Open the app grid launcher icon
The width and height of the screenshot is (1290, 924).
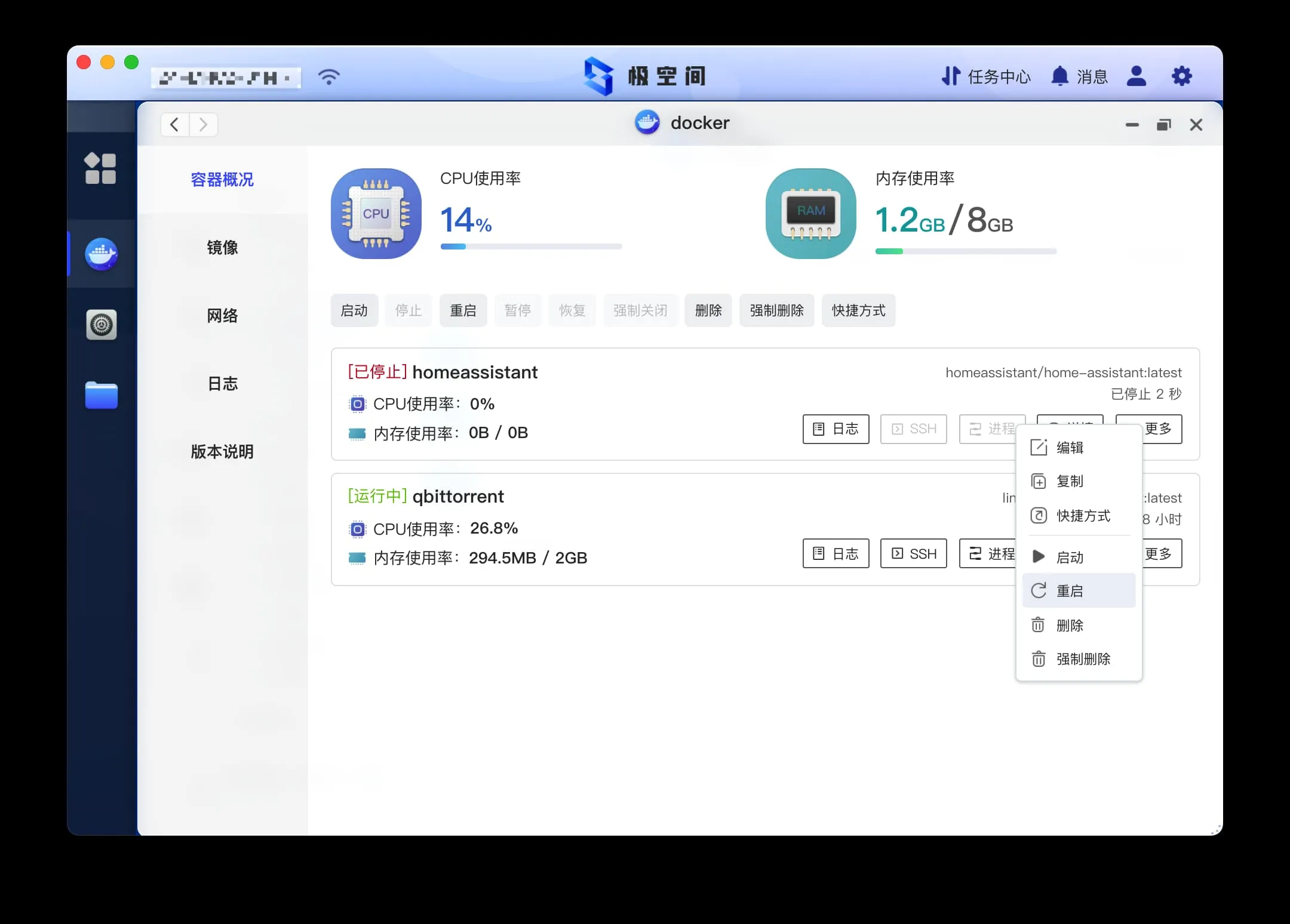point(100,168)
